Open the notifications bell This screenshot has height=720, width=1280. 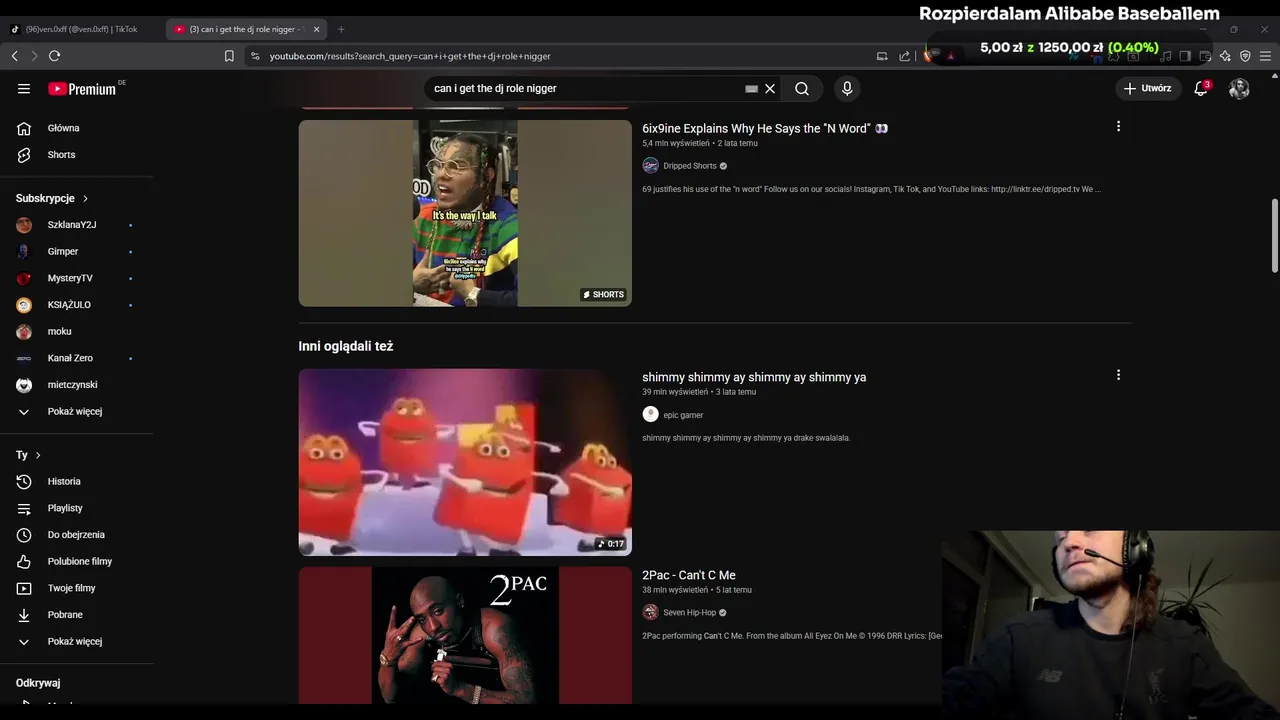click(x=1201, y=89)
